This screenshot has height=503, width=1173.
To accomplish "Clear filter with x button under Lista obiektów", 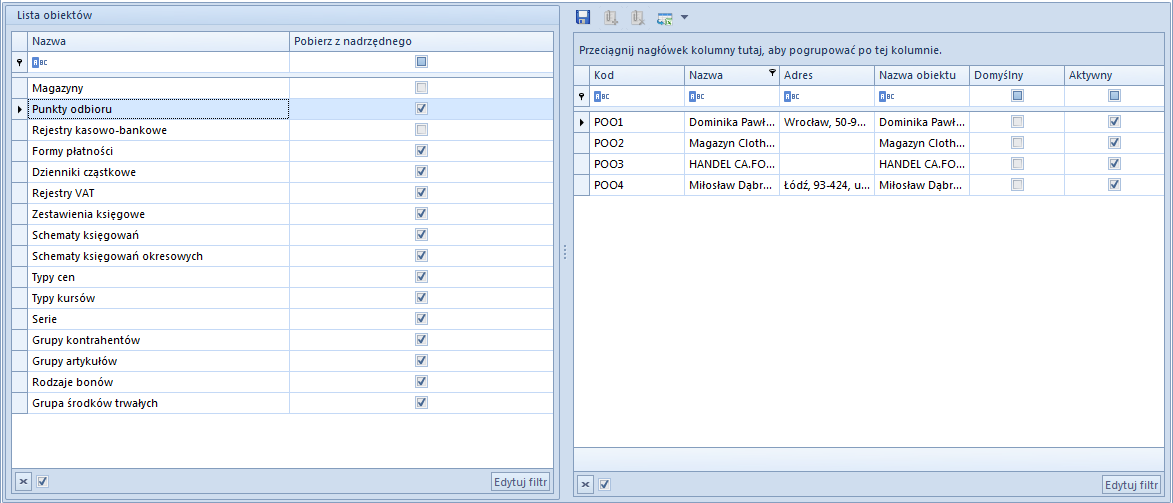I will click(23, 482).
